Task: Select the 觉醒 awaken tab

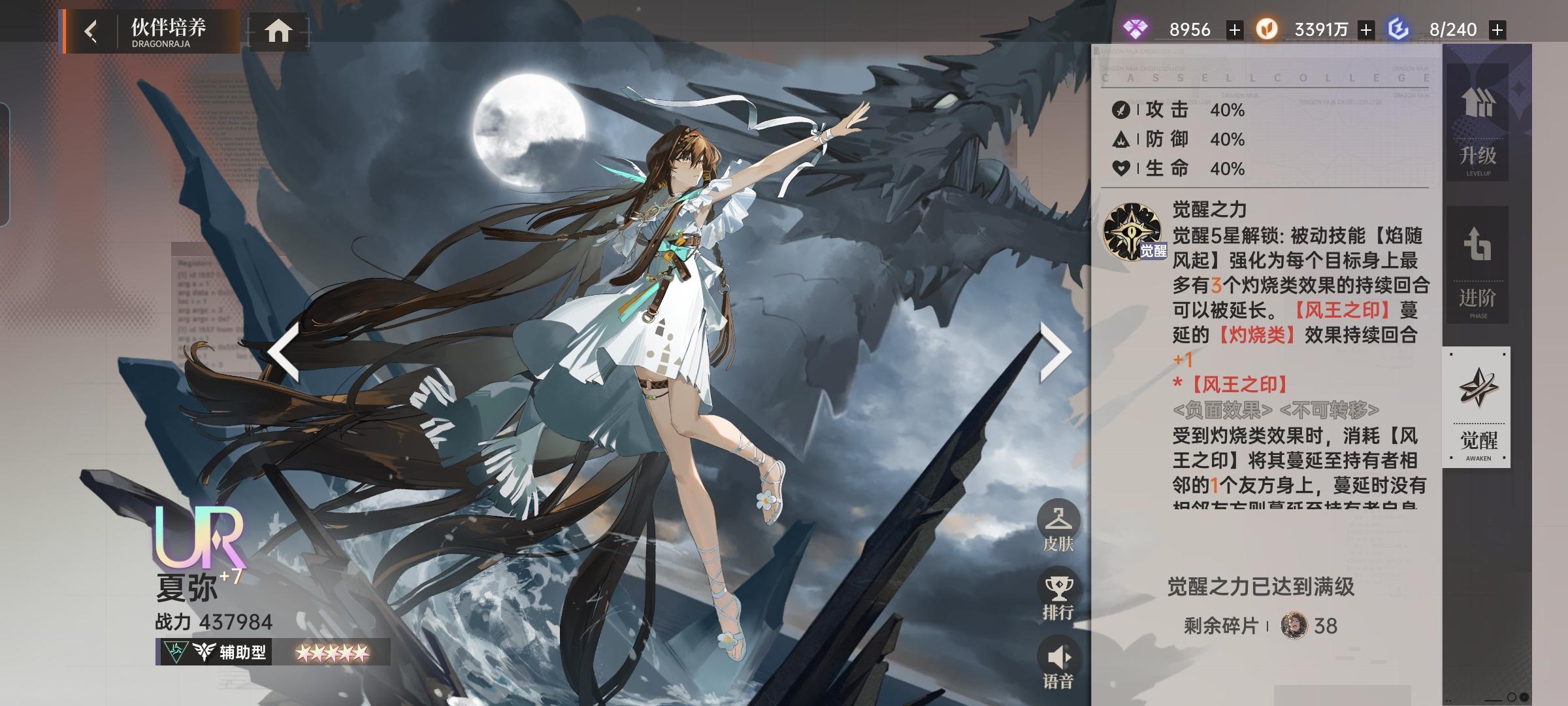Action: tap(1477, 407)
